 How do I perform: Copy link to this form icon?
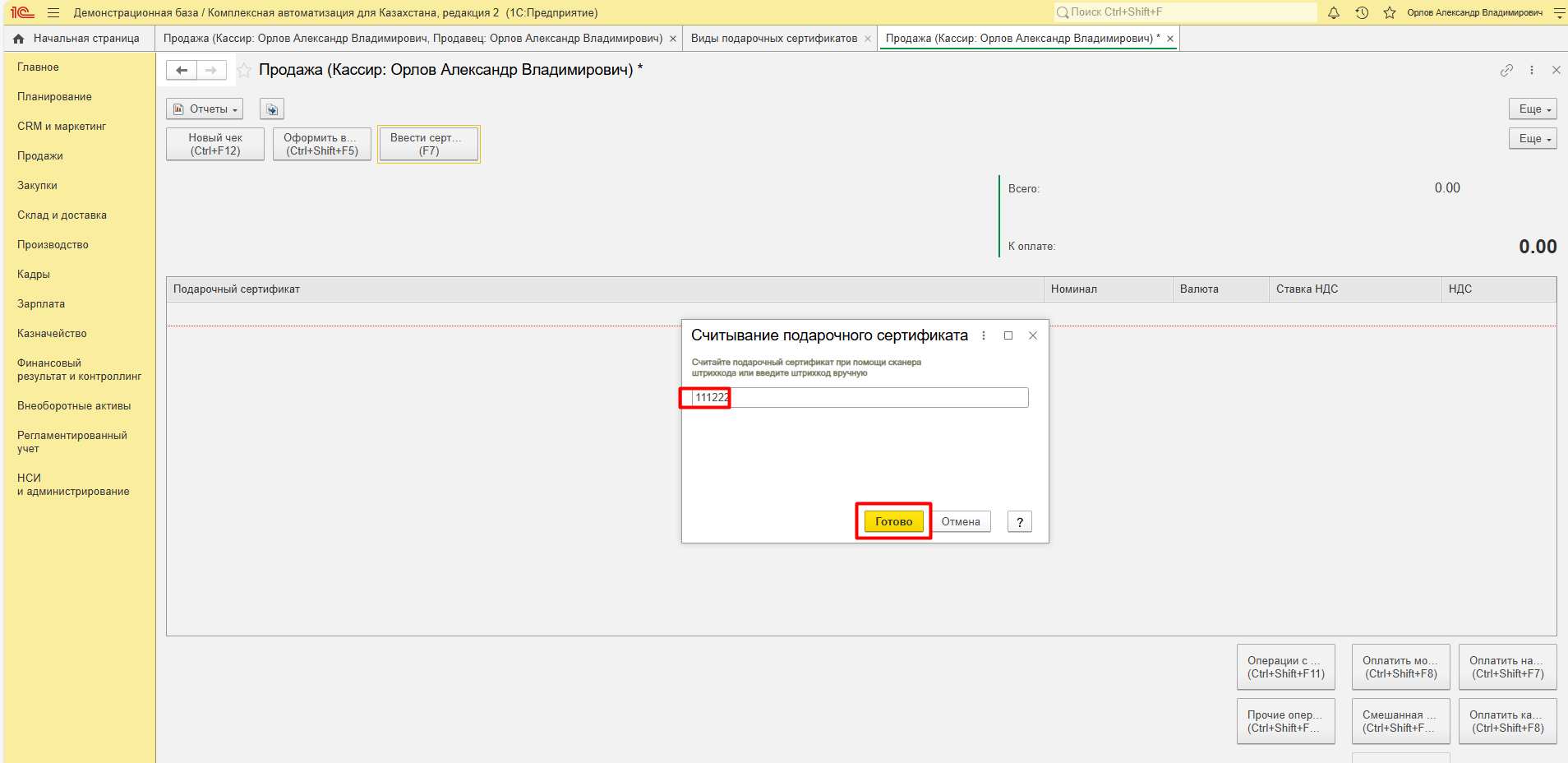click(x=1506, y=71)
